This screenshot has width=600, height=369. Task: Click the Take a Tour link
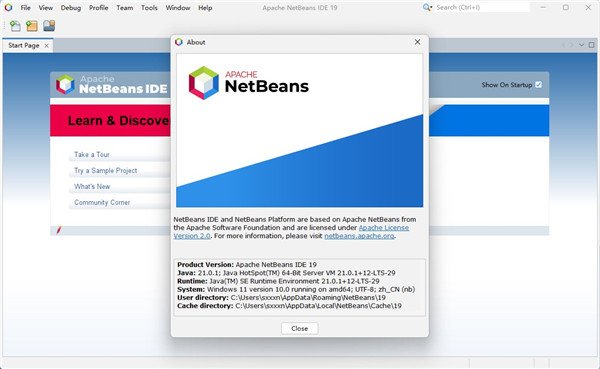pos(92,155)
